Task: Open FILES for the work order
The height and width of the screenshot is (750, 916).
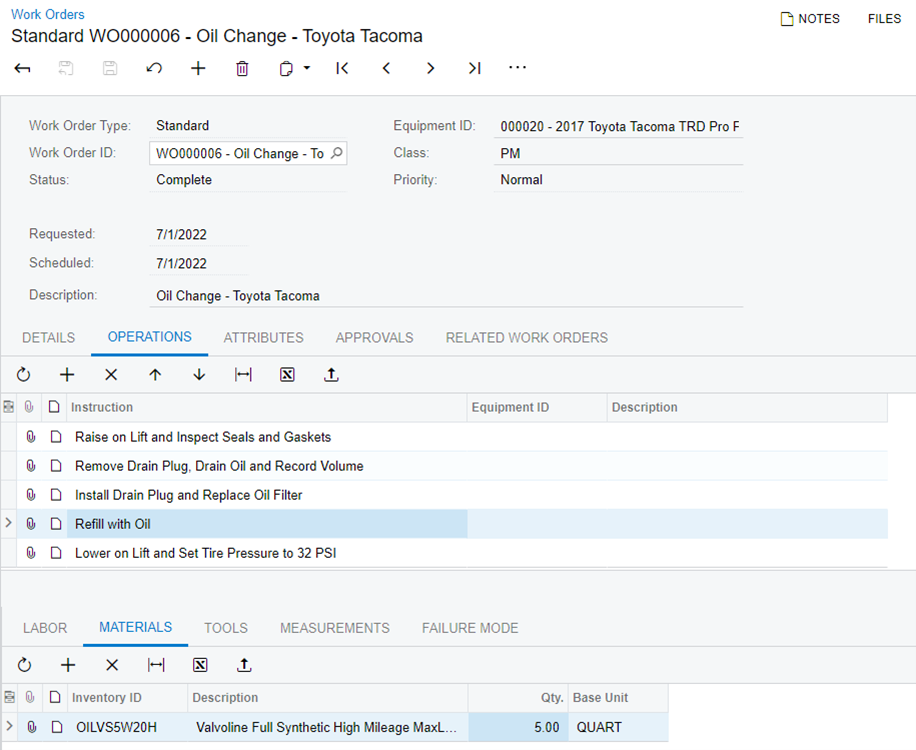Action: tap(884, 19)
